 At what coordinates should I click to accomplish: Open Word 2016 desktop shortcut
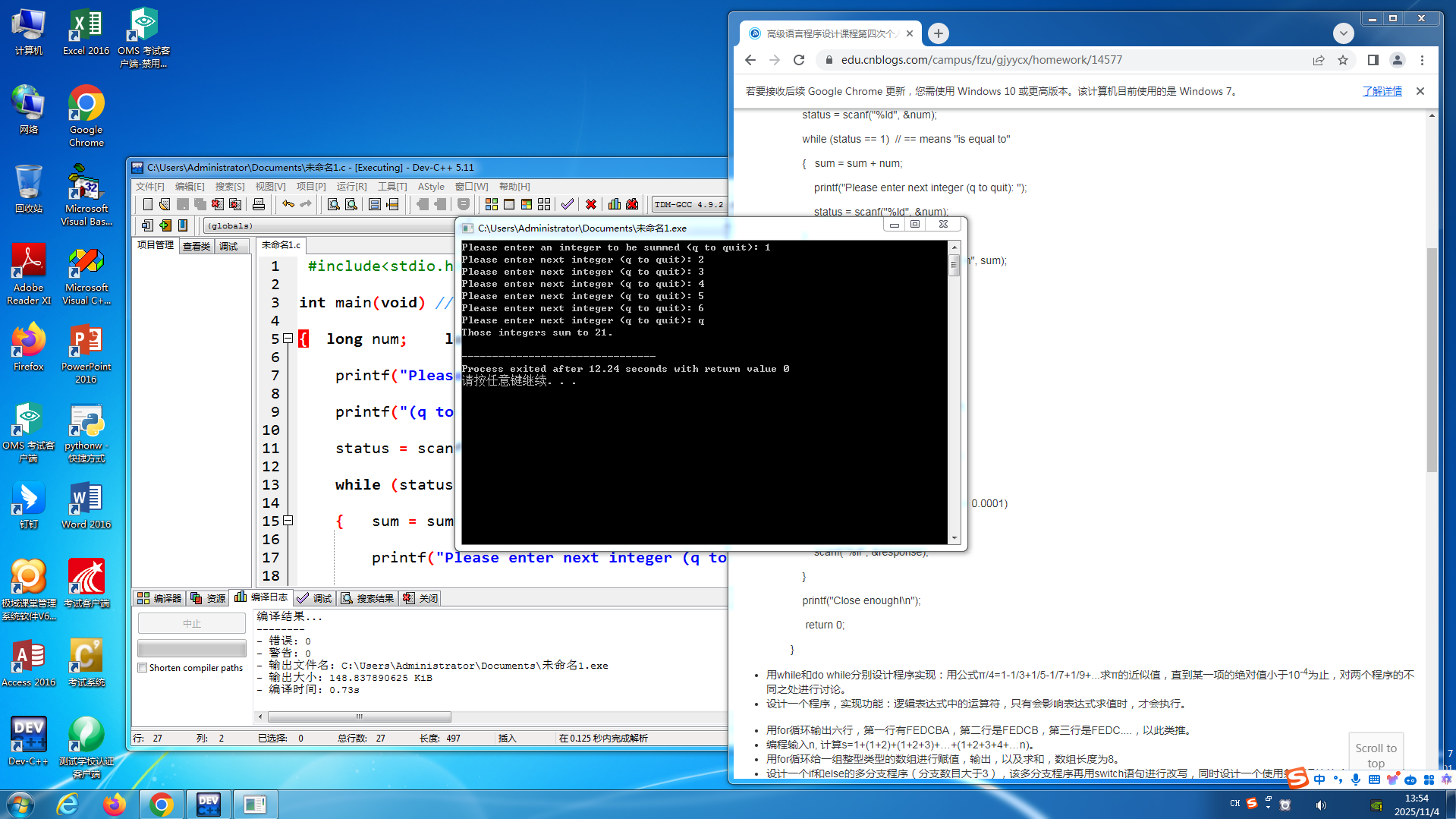coord(86,506)
